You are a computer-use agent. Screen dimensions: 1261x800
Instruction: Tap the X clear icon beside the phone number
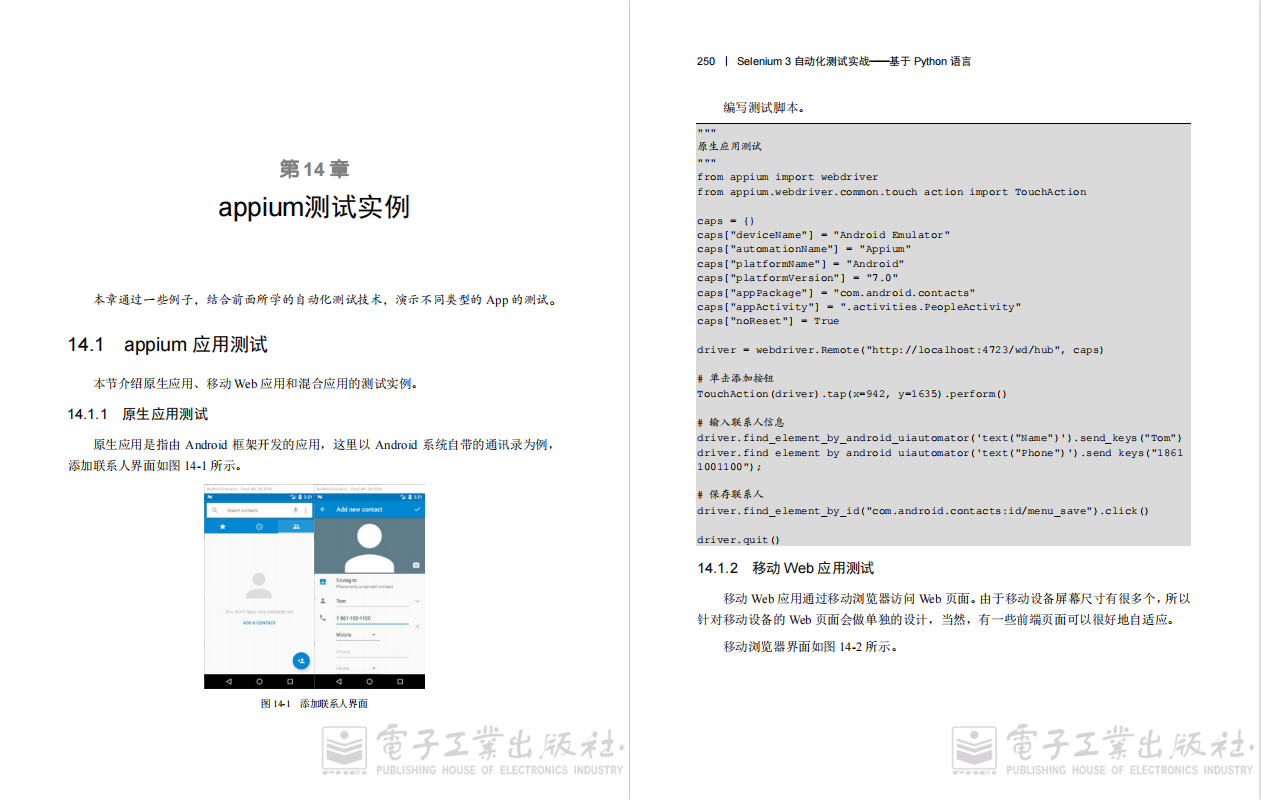click(x=417, y=627)
